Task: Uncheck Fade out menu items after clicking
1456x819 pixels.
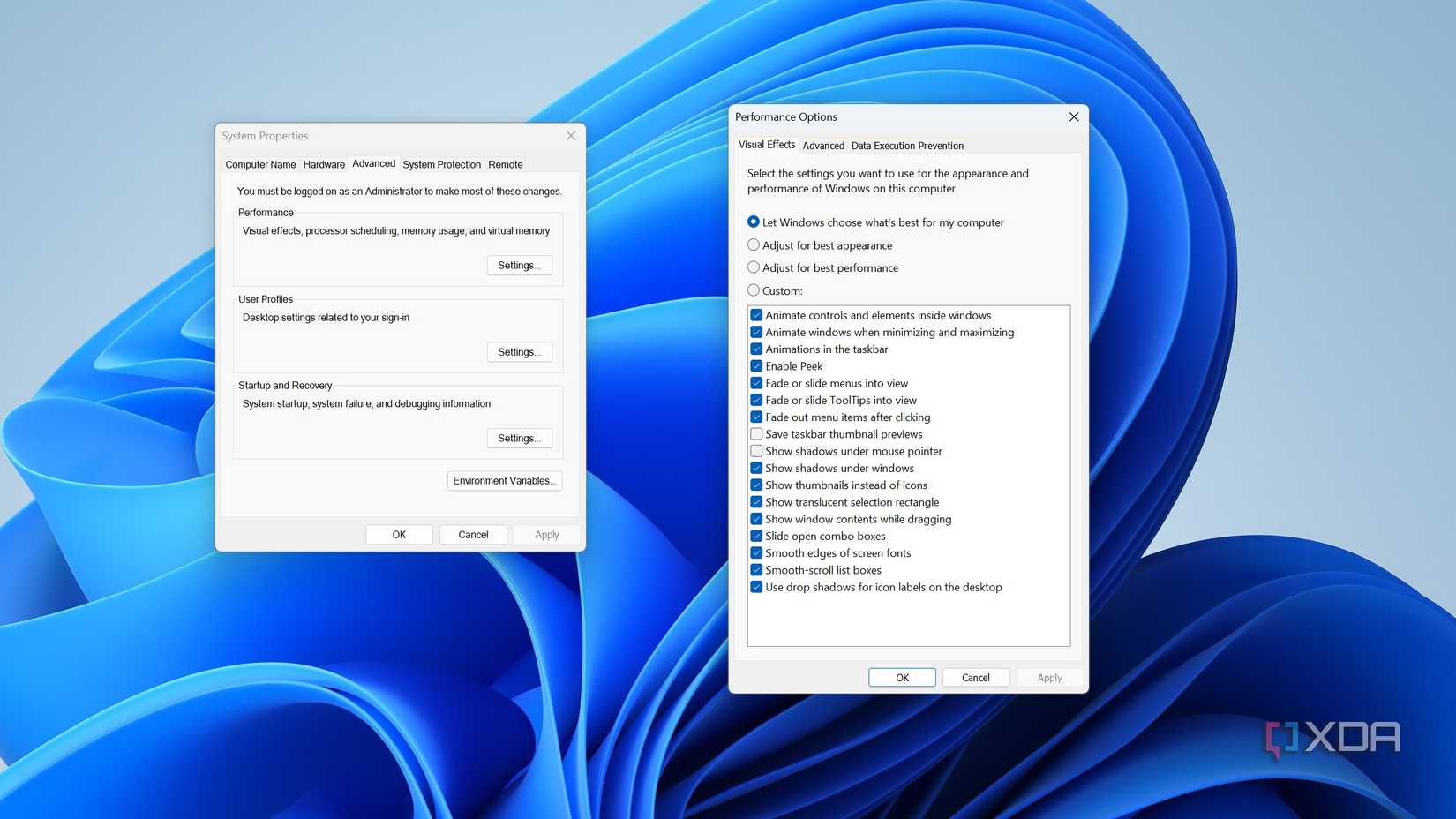Action: [756, 417]
